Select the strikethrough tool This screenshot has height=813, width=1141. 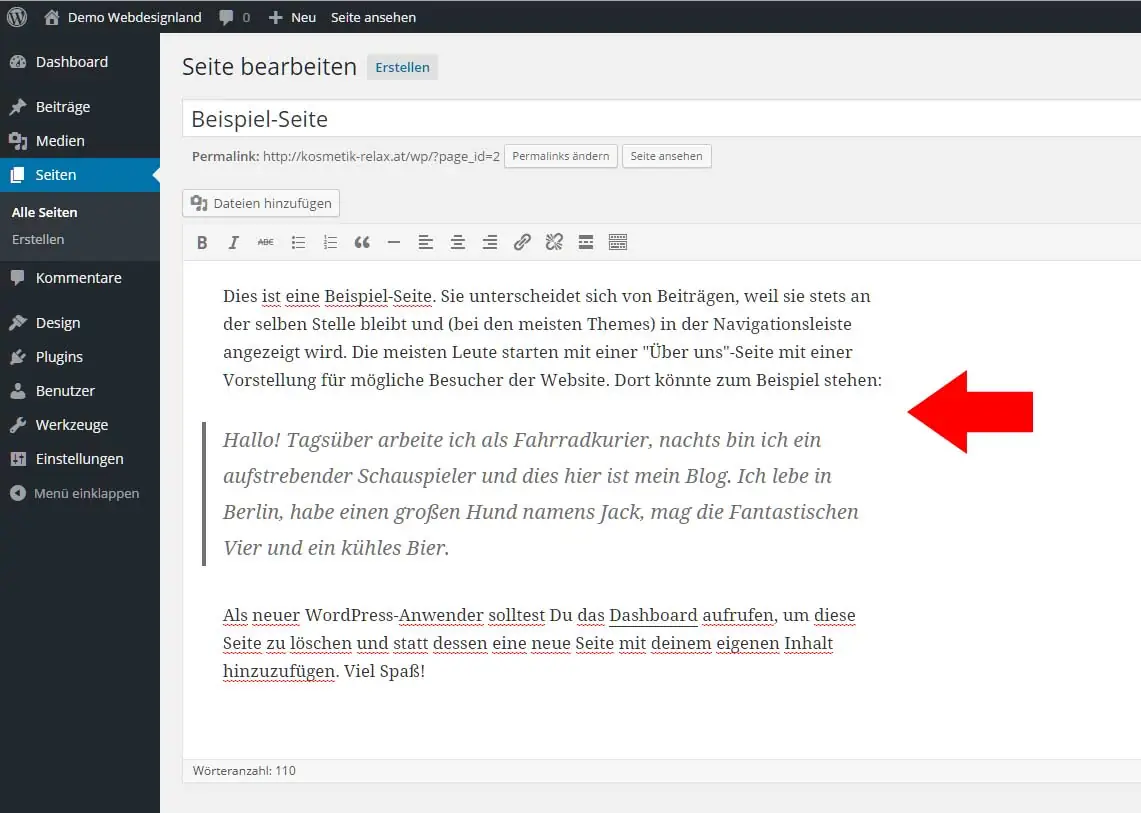click(265, 241)
